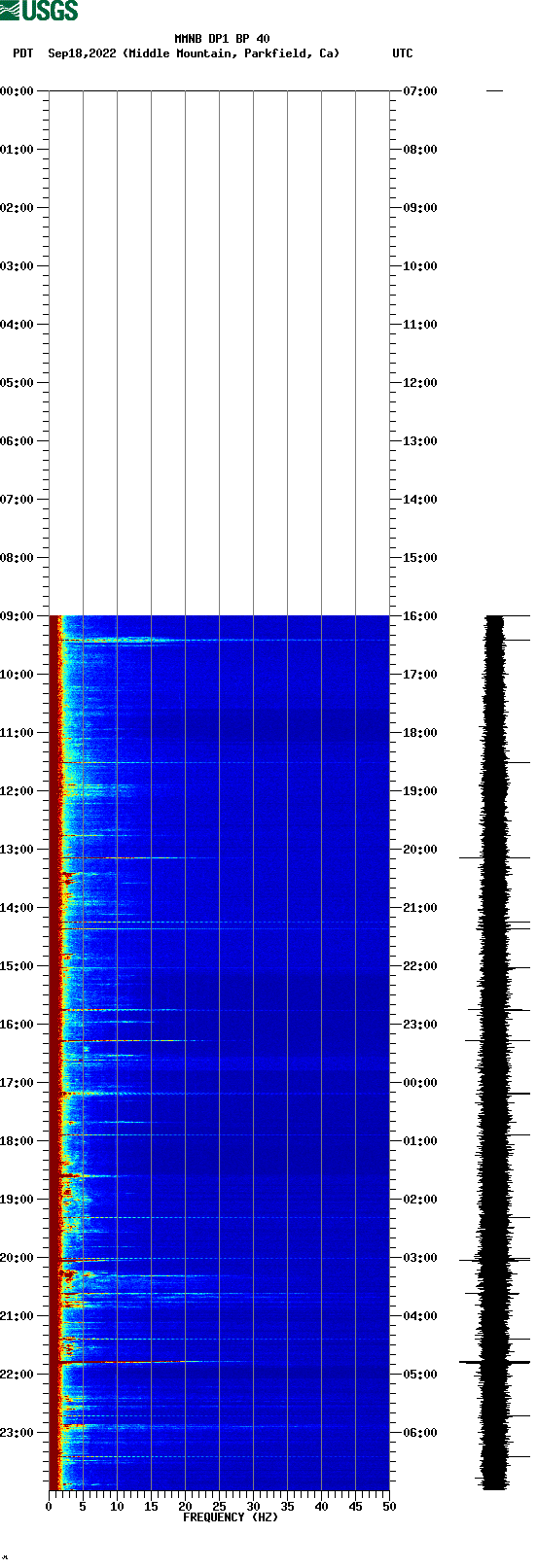
Task: Click the 06:00 PDT time label
Action: [x=17, y=441]
